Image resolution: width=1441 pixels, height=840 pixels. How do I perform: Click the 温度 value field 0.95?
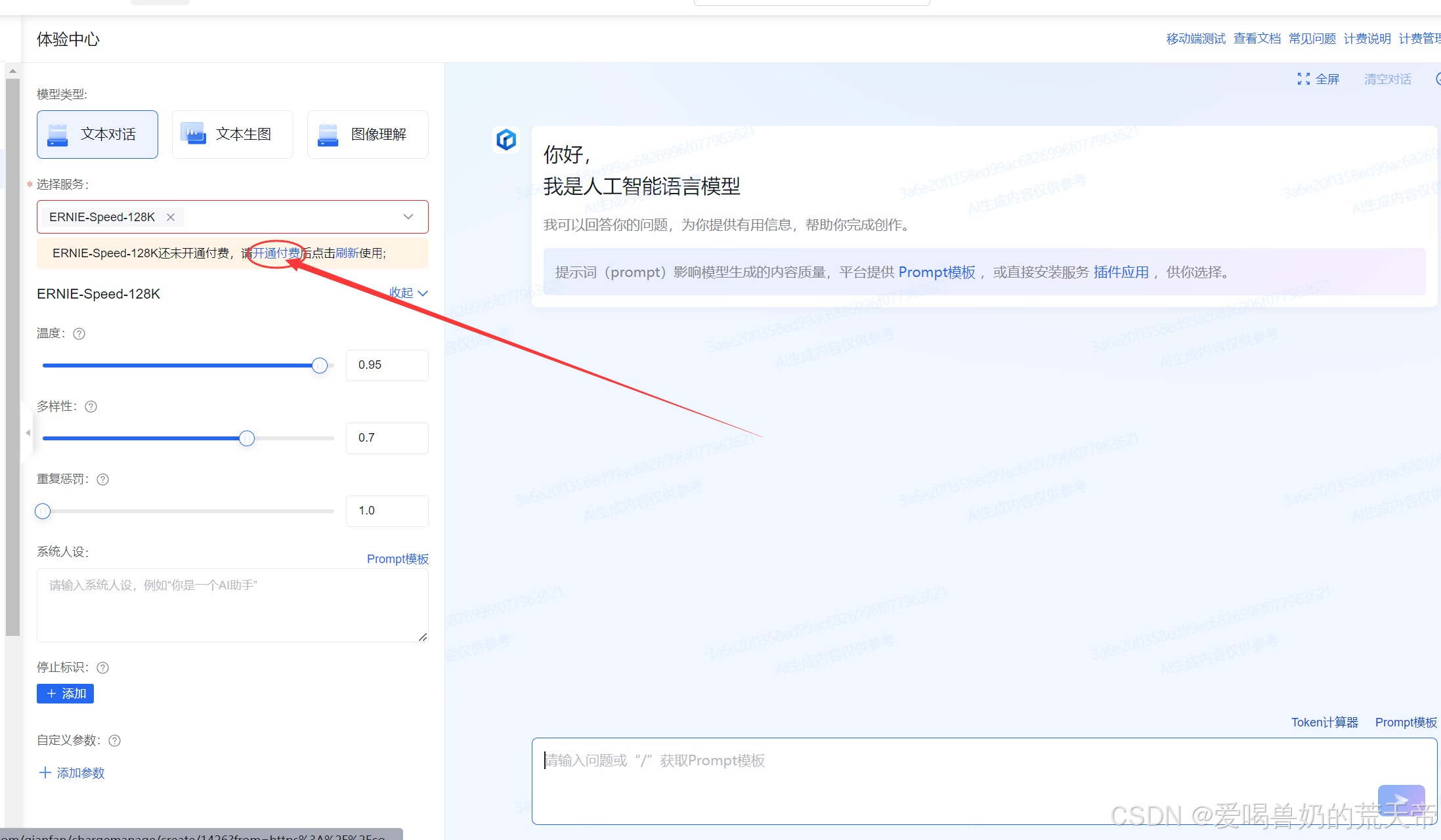pyautogui.click(x=387, y=366)
